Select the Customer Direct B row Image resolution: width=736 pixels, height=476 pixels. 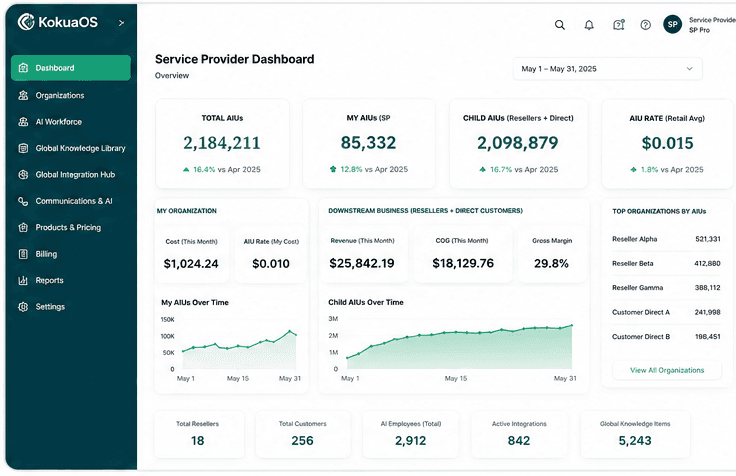[666, 337]
